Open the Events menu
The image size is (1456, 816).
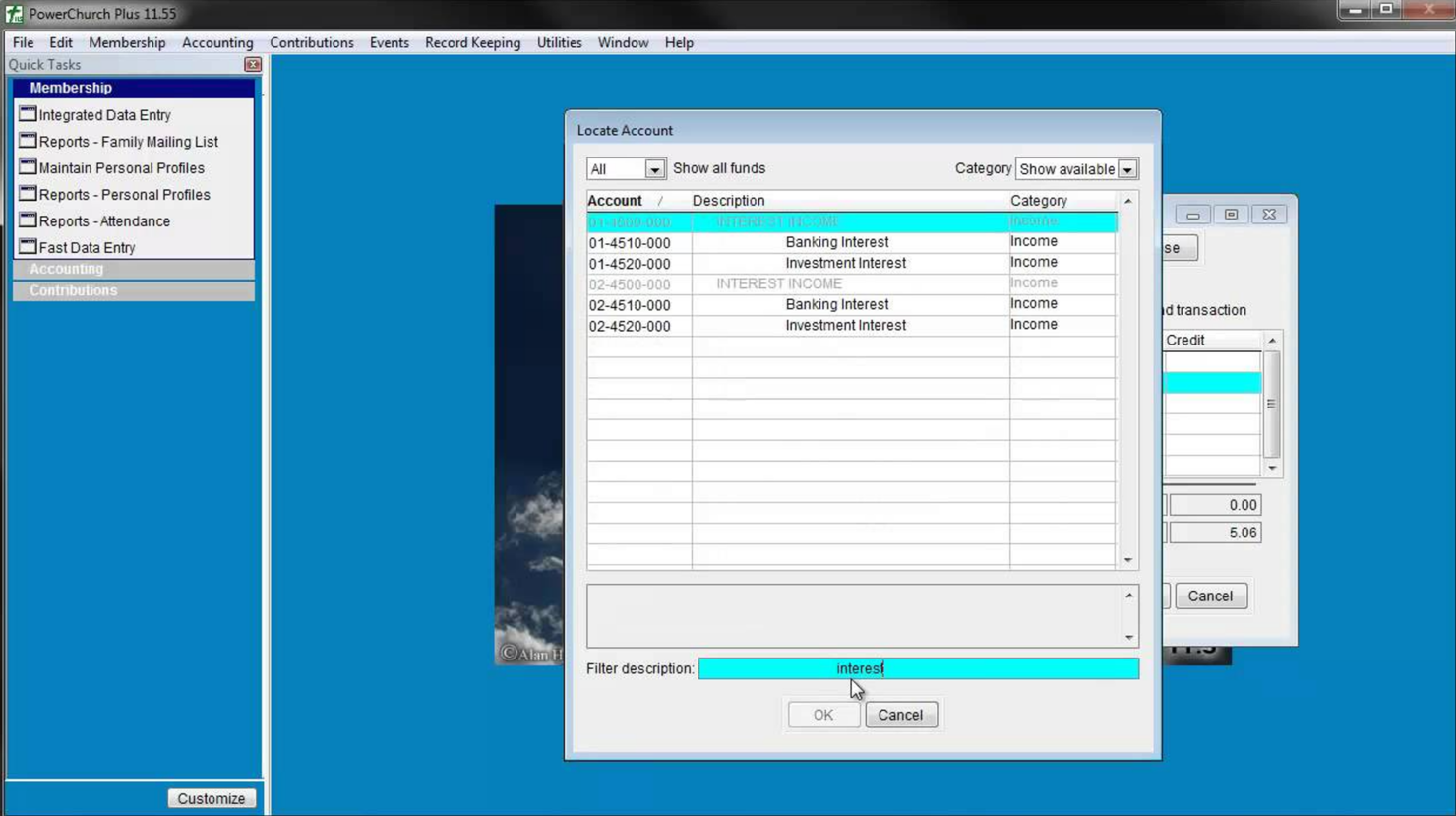coord(390,42)
